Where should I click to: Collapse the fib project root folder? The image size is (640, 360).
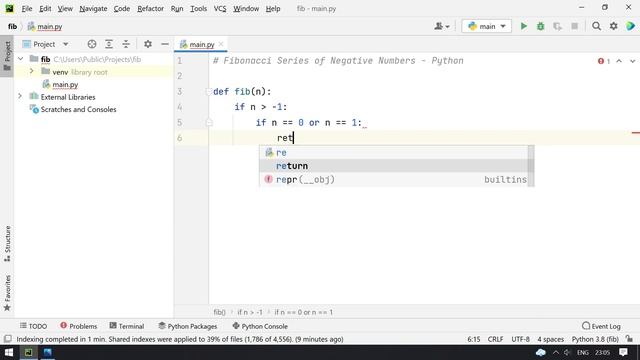[20, 59]
